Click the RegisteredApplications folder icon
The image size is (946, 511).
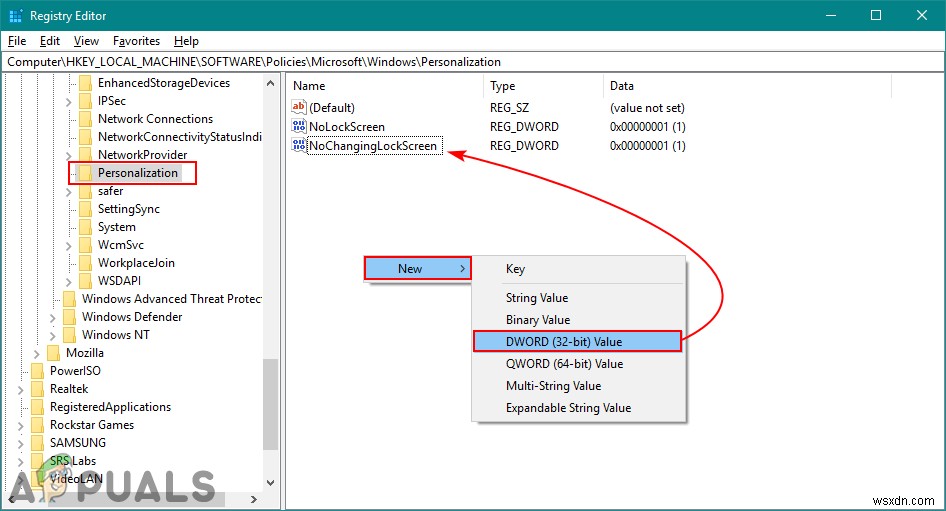click(37, 407)
